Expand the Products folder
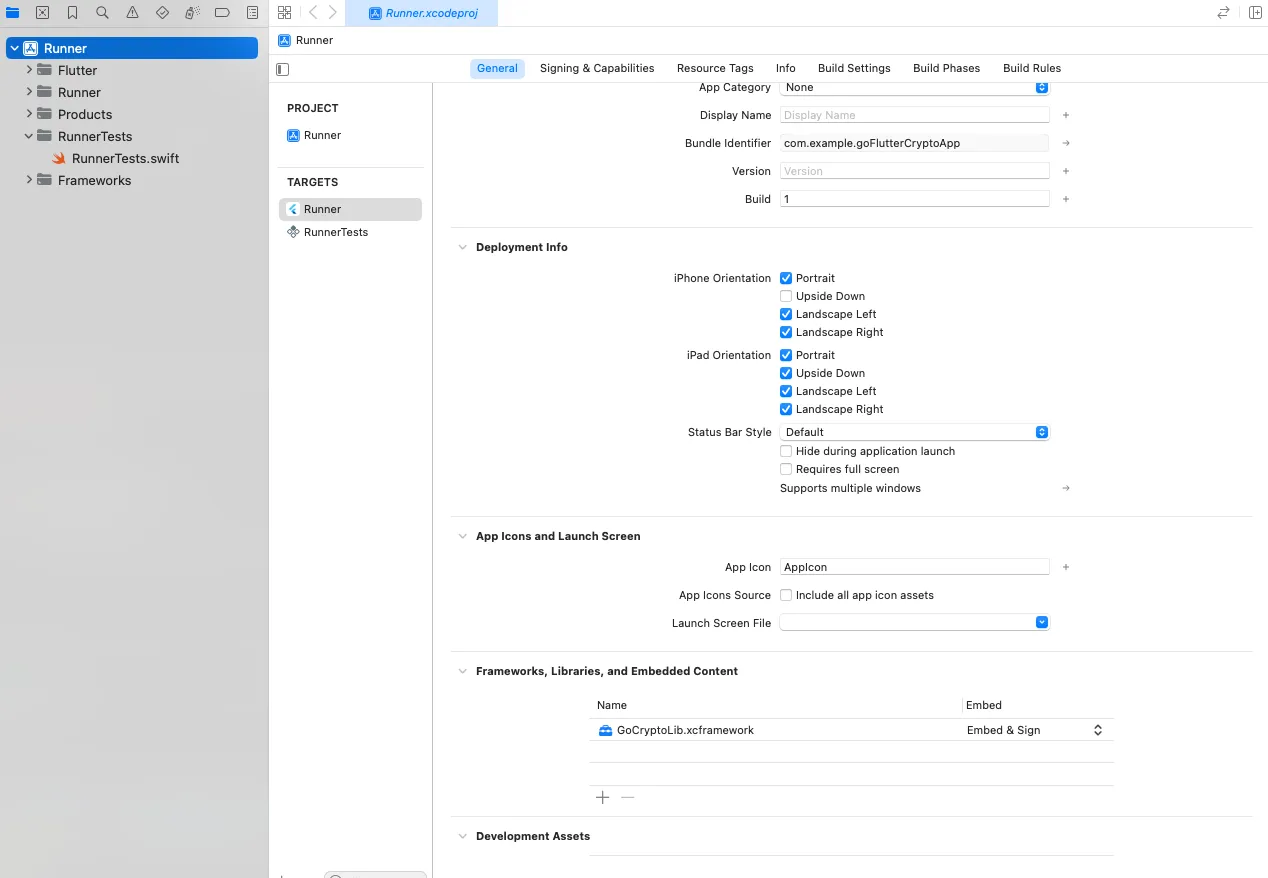 (29, 114)
